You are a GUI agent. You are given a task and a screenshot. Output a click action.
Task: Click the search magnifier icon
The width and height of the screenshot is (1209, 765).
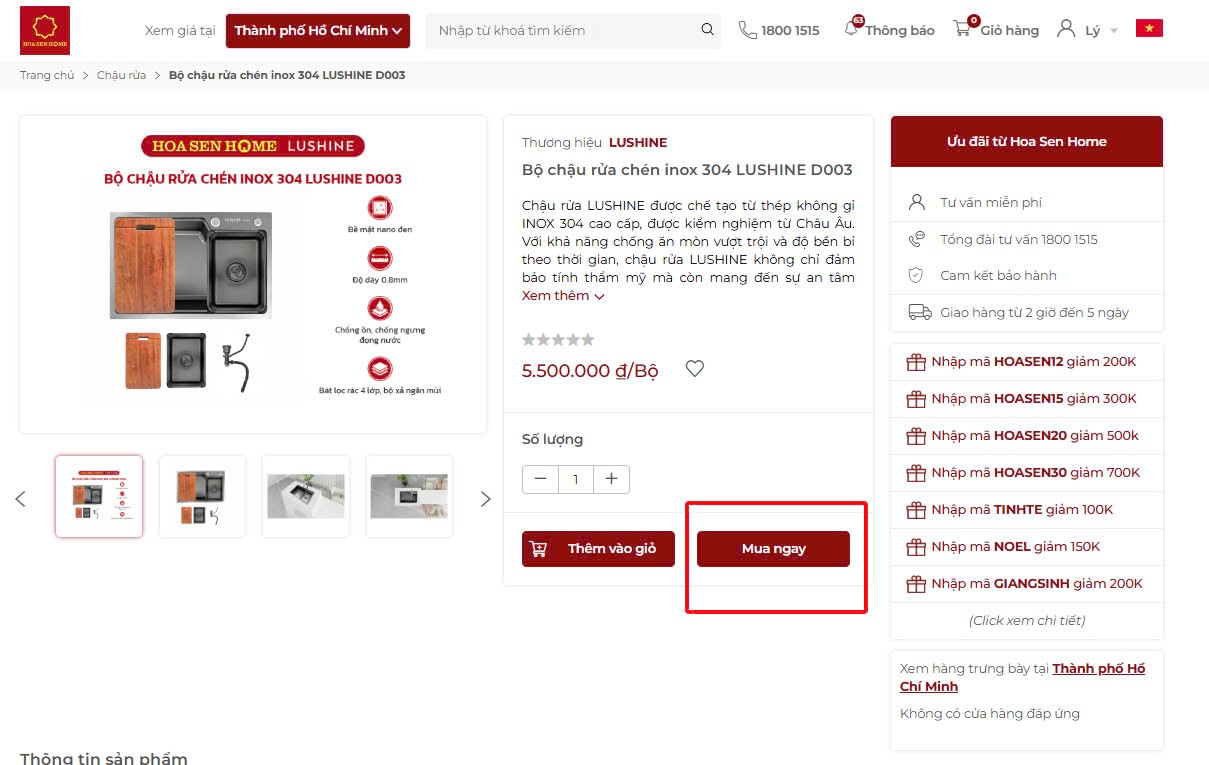[x=708, y=30]
